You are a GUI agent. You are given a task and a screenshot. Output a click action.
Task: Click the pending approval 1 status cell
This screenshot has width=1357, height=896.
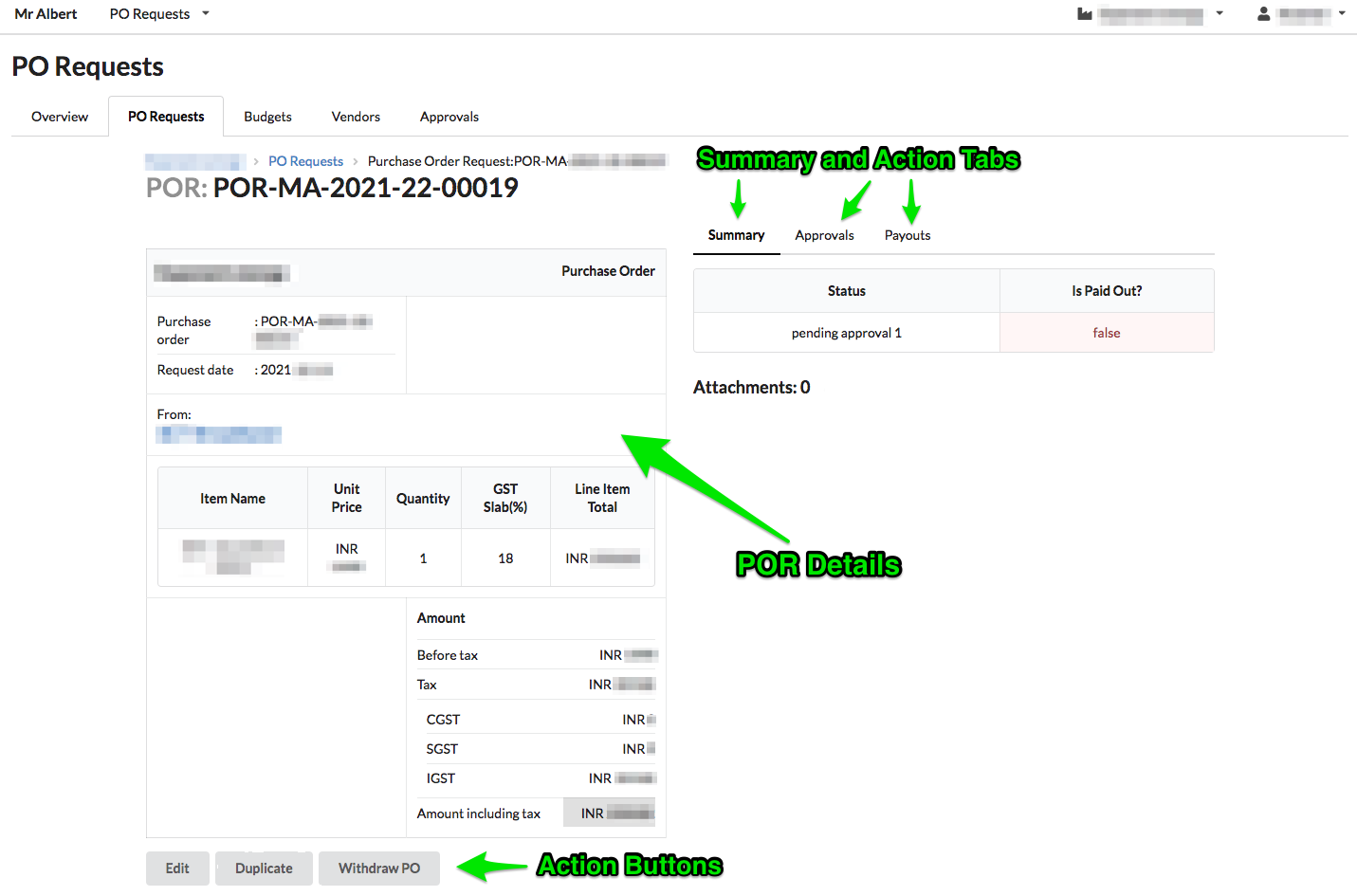point(846,333)
